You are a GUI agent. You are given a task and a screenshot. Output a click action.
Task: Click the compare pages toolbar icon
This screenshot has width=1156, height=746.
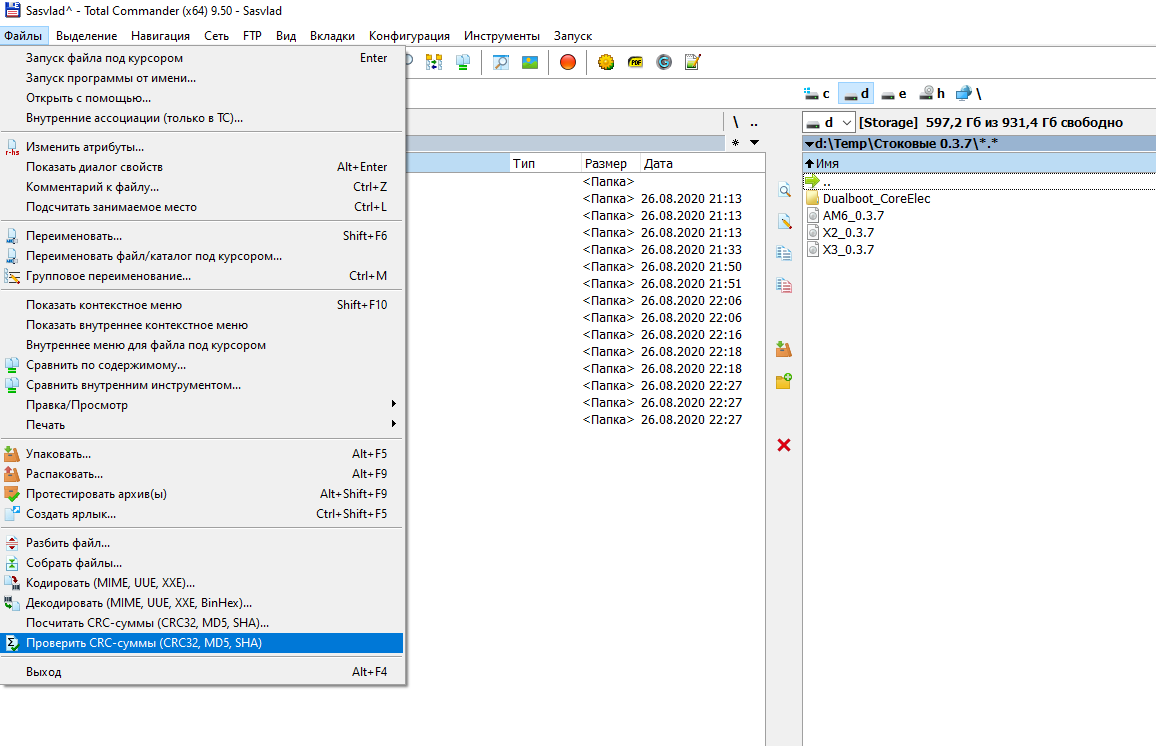[463, 63]
